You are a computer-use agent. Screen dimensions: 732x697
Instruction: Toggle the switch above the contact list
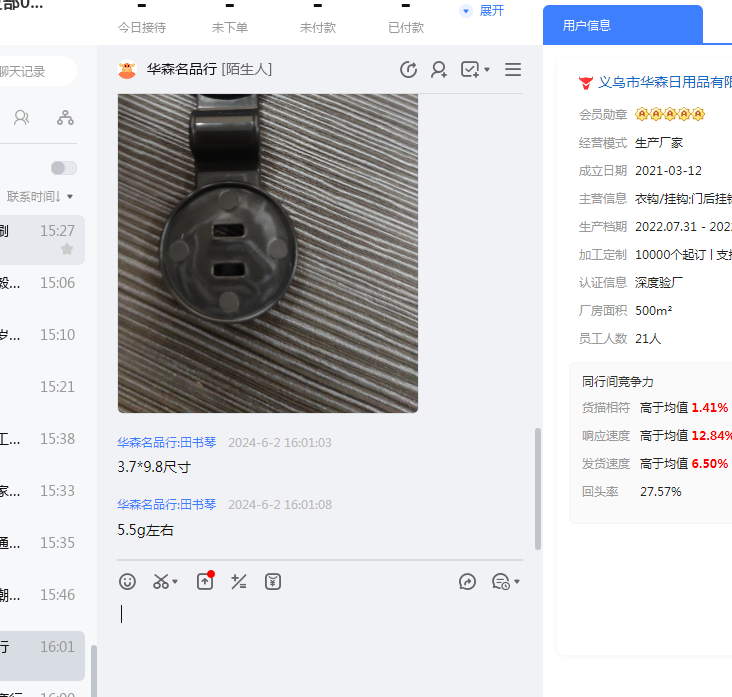click(x=63, y=168)
